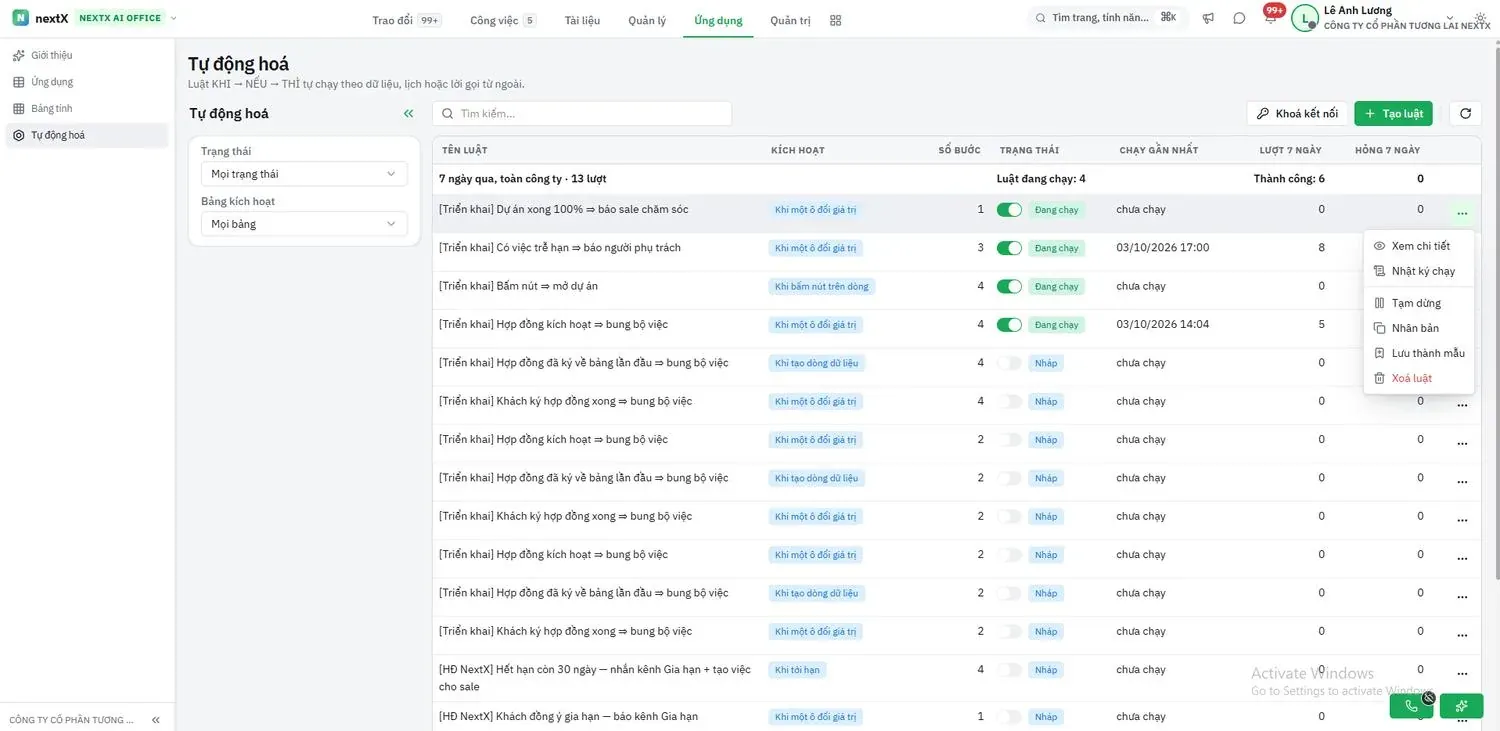Viewport: 1500px width, 731px height.
Task: Collapse the Tự động hoá filter panel
Action: tap(408, 114)
